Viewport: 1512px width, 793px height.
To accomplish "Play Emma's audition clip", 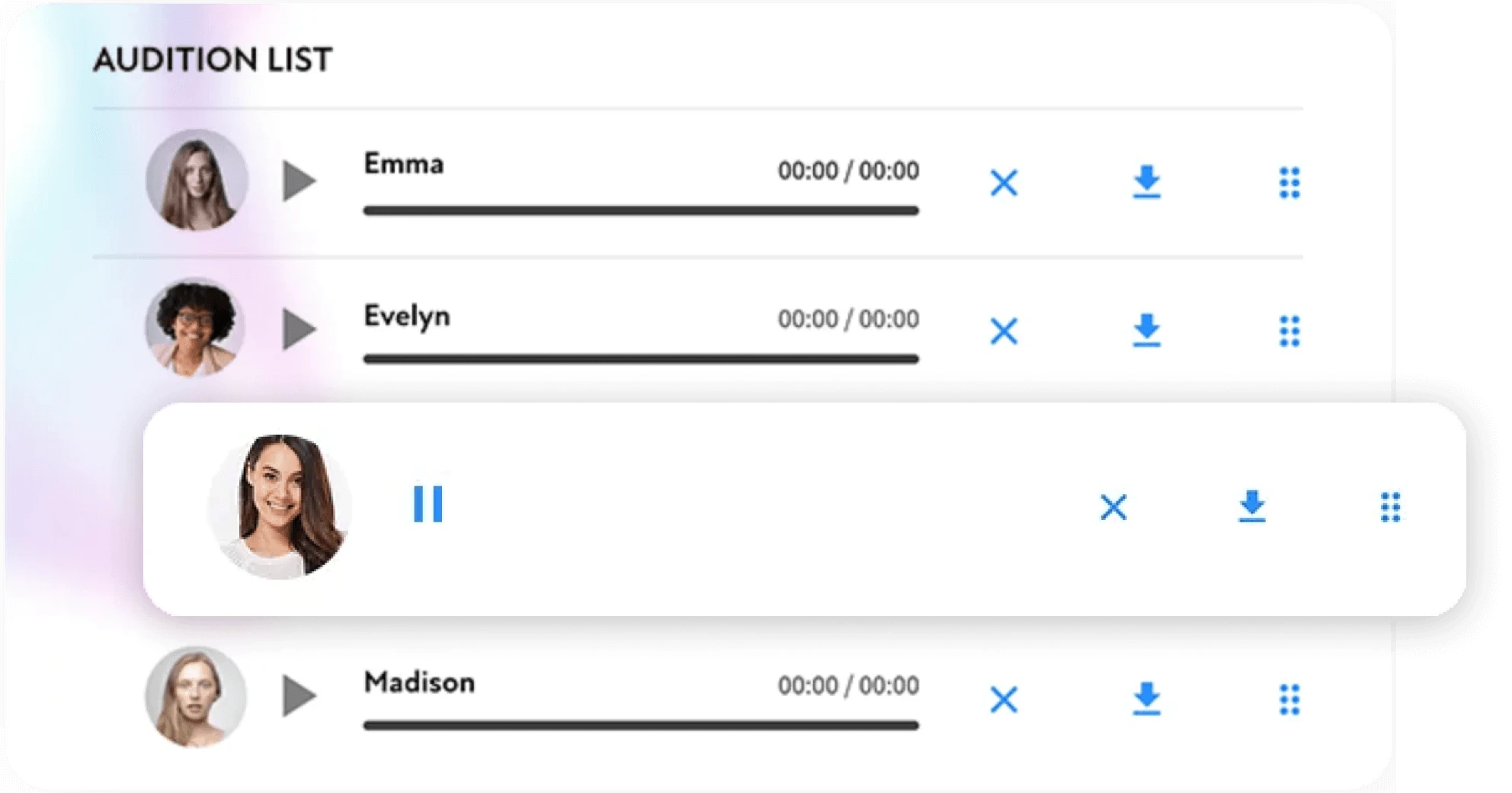I will point(299,181).
